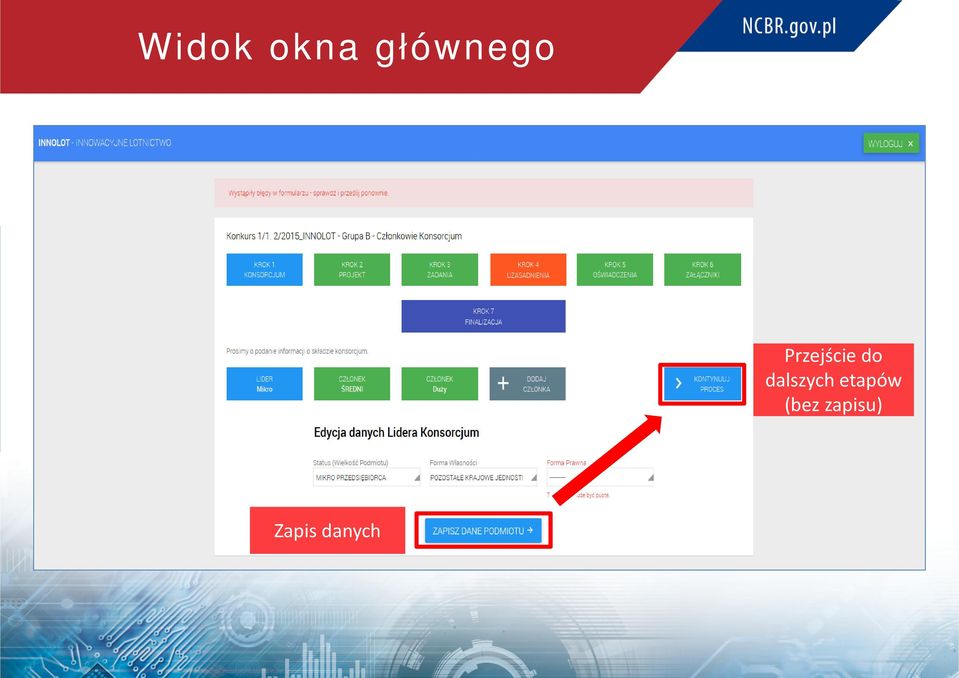
Task: Click the close X icon in WYLOGUJ button
Action: [x=910, y=144]
